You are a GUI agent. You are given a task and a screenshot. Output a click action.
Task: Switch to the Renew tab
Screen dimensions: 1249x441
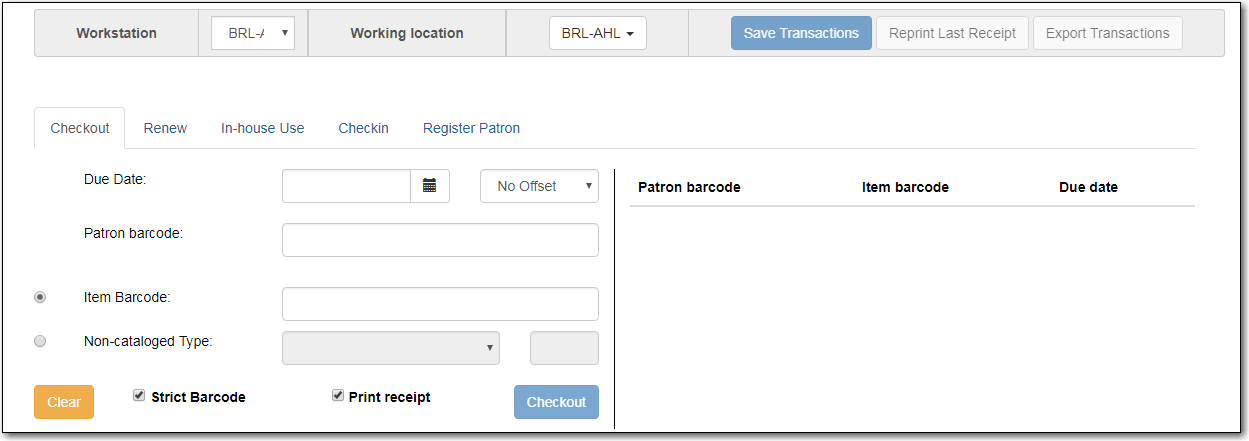[x=165, y=128]
